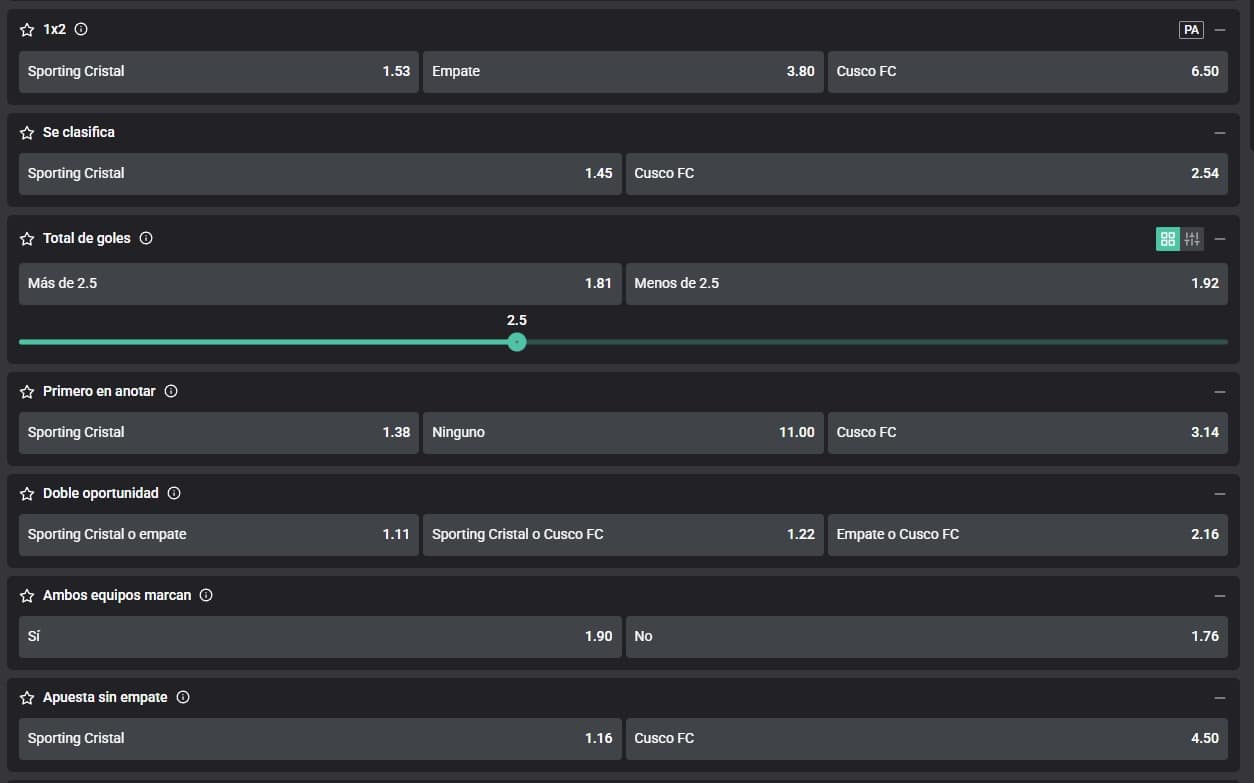Choose Empate o Cusco FC at 2.16
This screenshot has height=783, width=1254.
pos(1027,535)
